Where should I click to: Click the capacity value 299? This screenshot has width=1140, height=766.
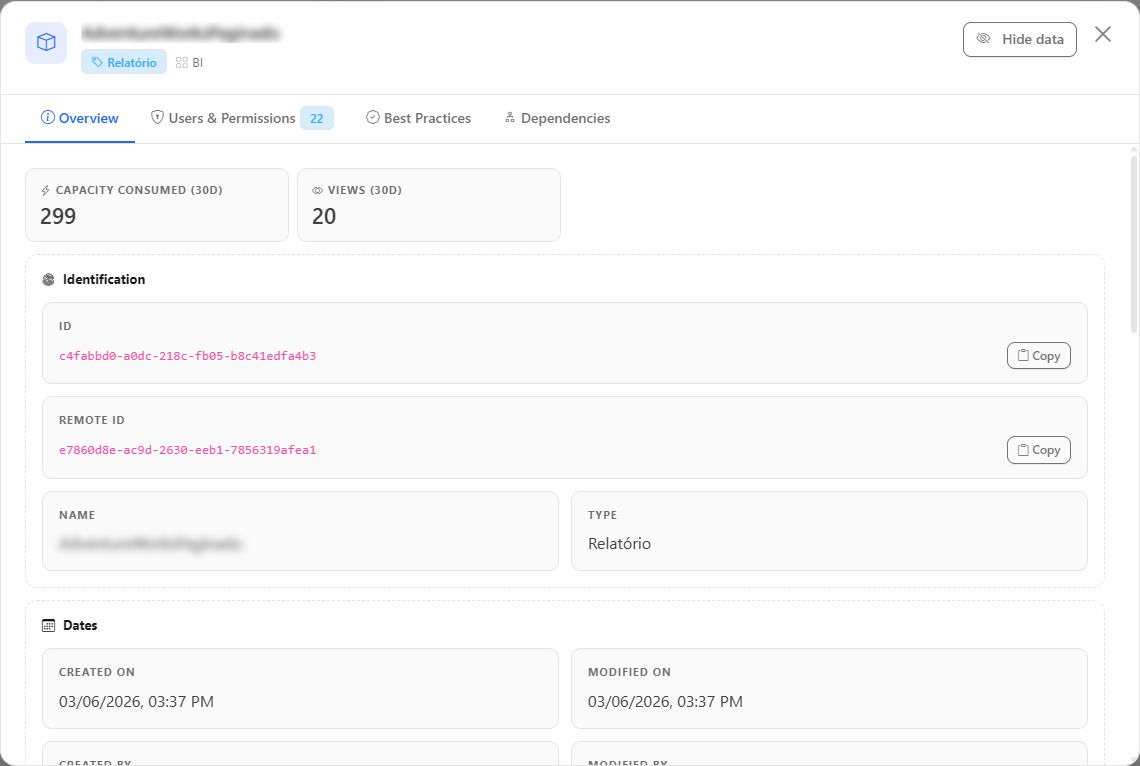pos(58,217)
